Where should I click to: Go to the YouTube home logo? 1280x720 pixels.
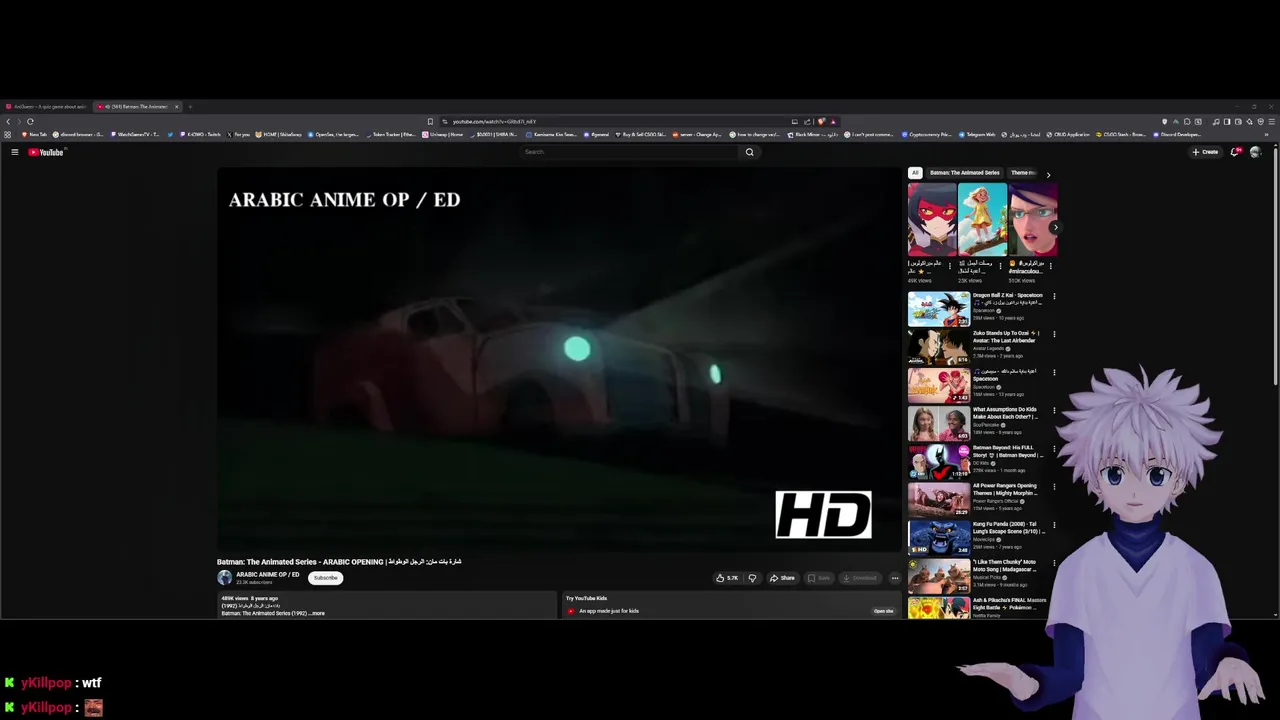coord(46,152)
